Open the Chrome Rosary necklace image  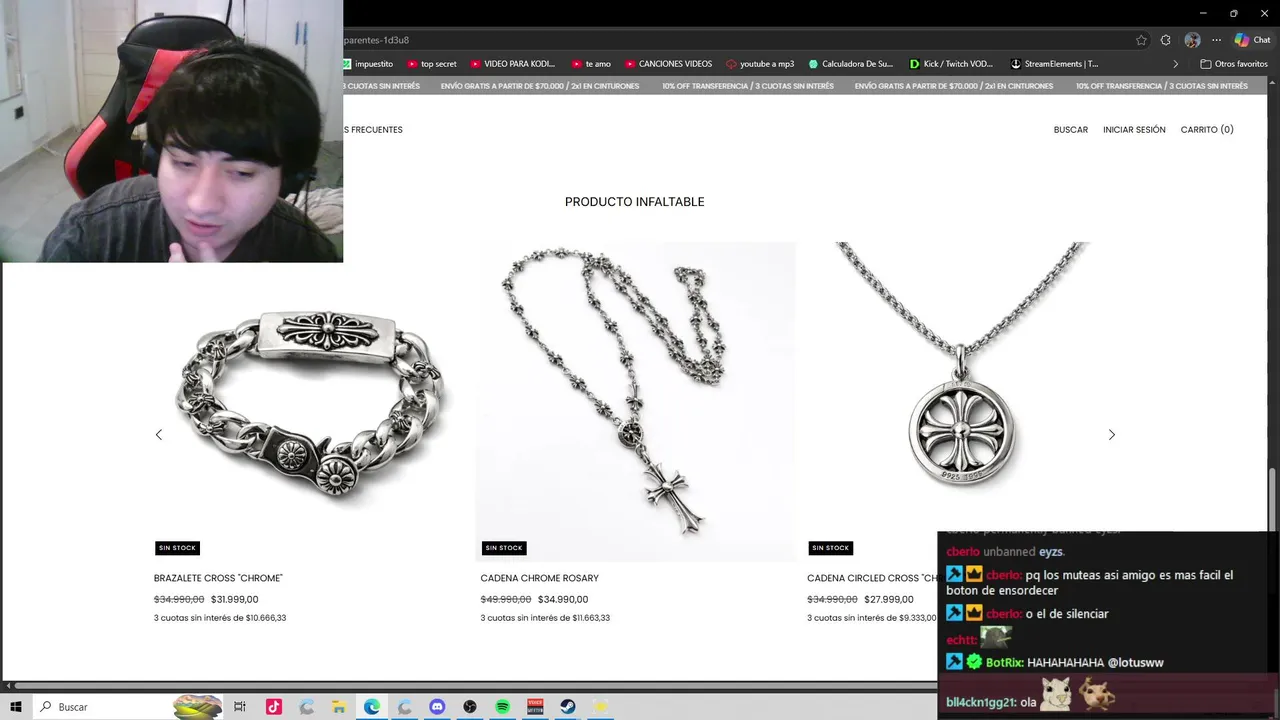coord(636,401)
